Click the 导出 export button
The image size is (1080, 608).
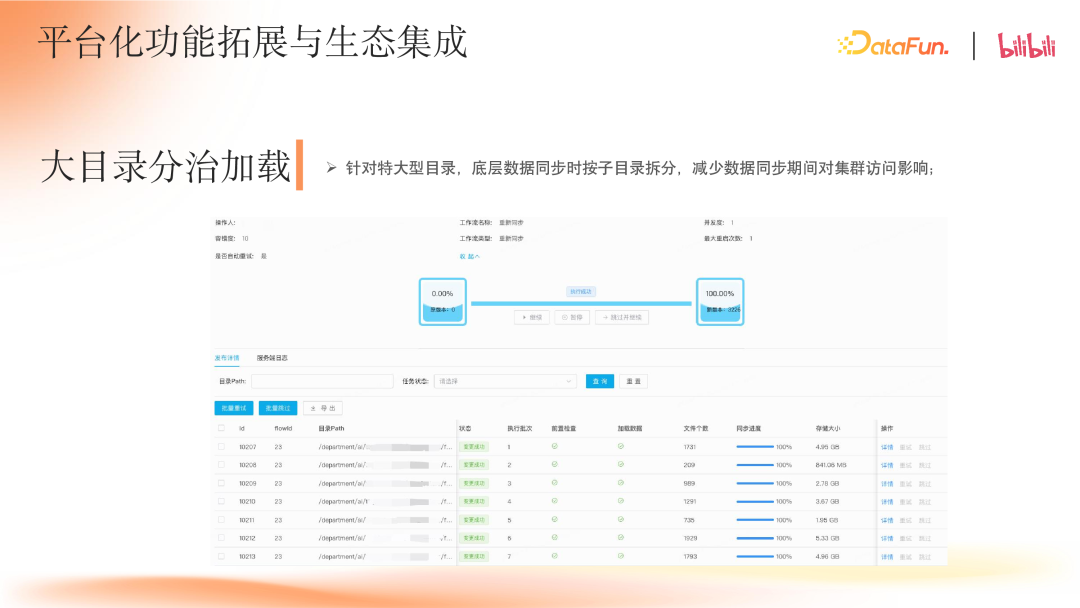click(323, 408)
